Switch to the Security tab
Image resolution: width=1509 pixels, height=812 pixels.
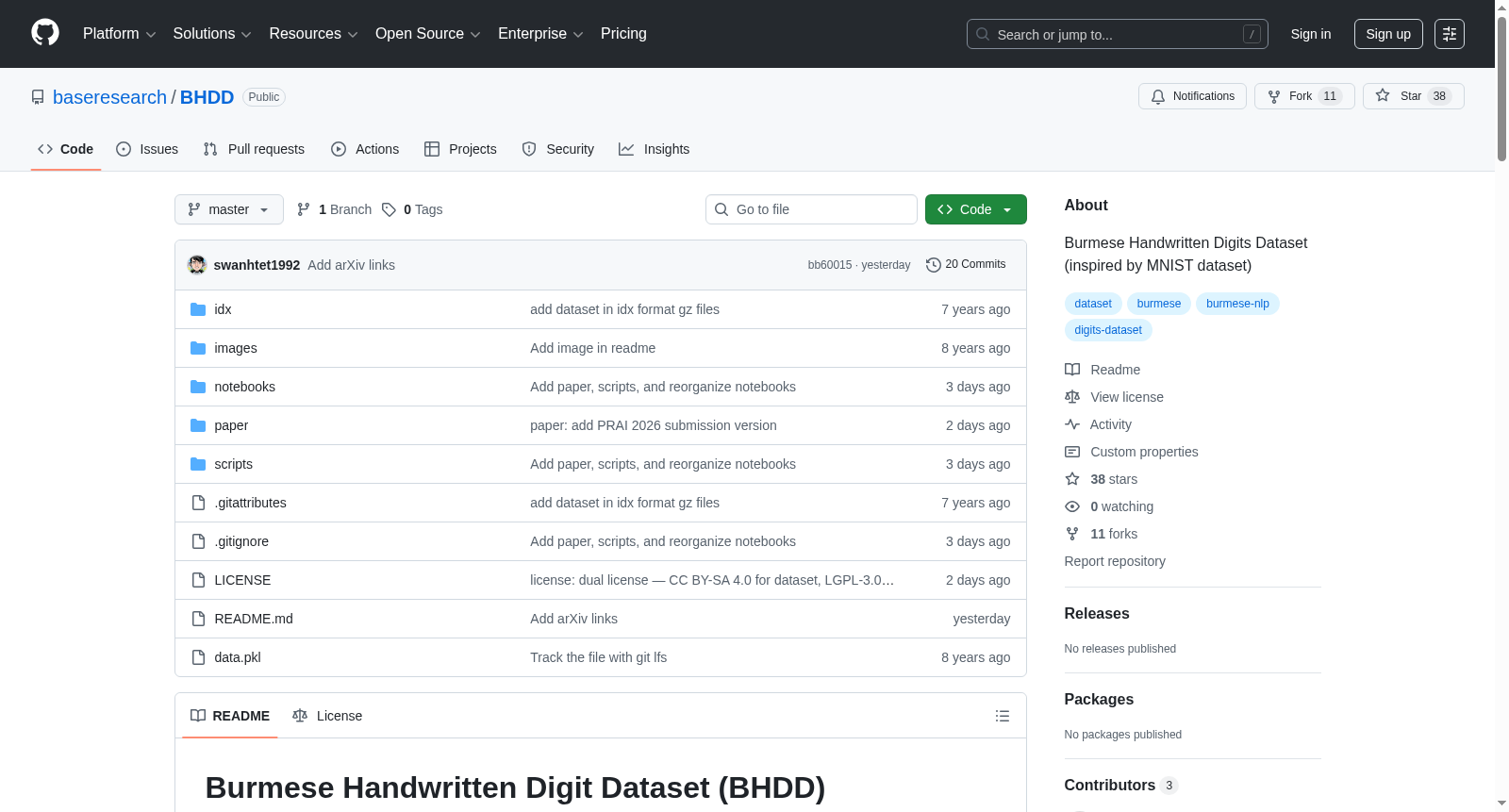(558, 149)
